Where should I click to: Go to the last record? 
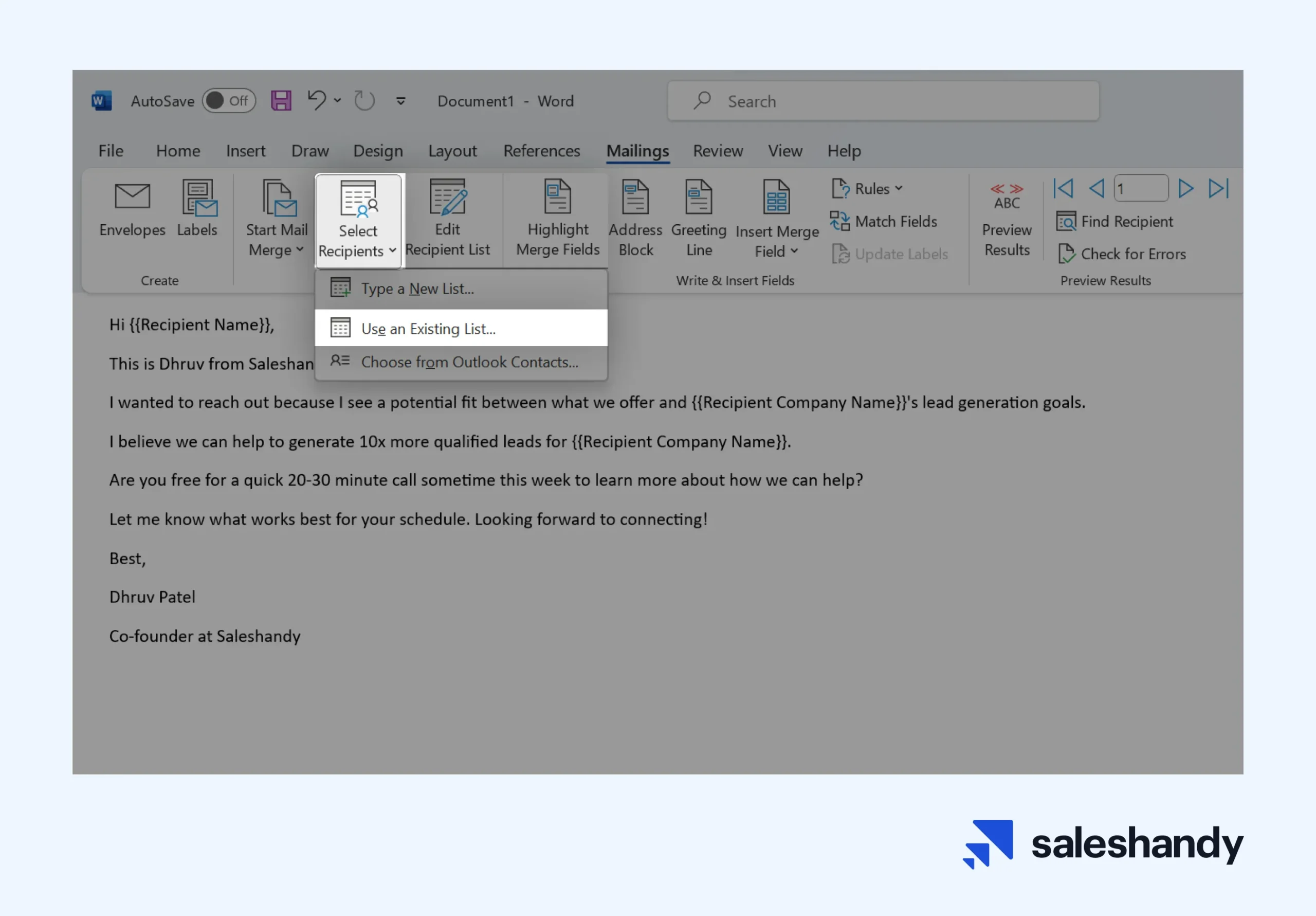[1218, 189]
